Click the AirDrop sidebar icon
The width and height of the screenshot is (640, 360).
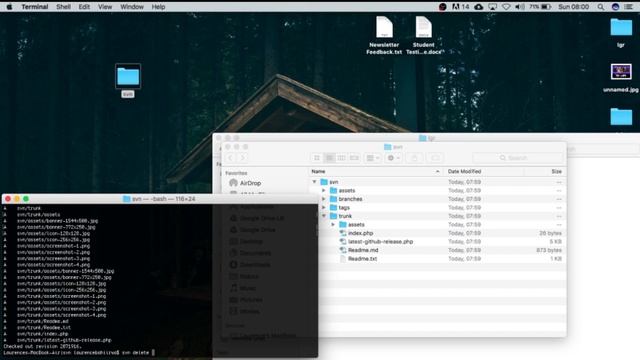[233, 183]
